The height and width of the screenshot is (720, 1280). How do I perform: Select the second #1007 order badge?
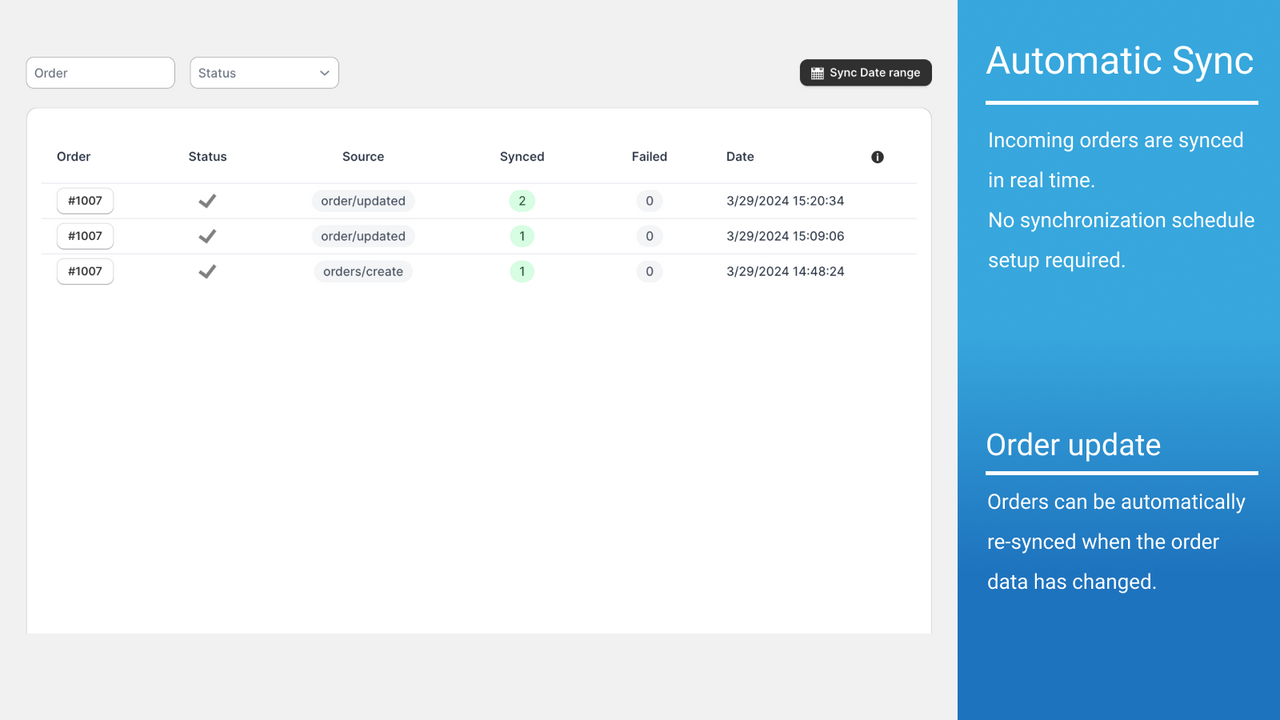click(x=85, y=236)
